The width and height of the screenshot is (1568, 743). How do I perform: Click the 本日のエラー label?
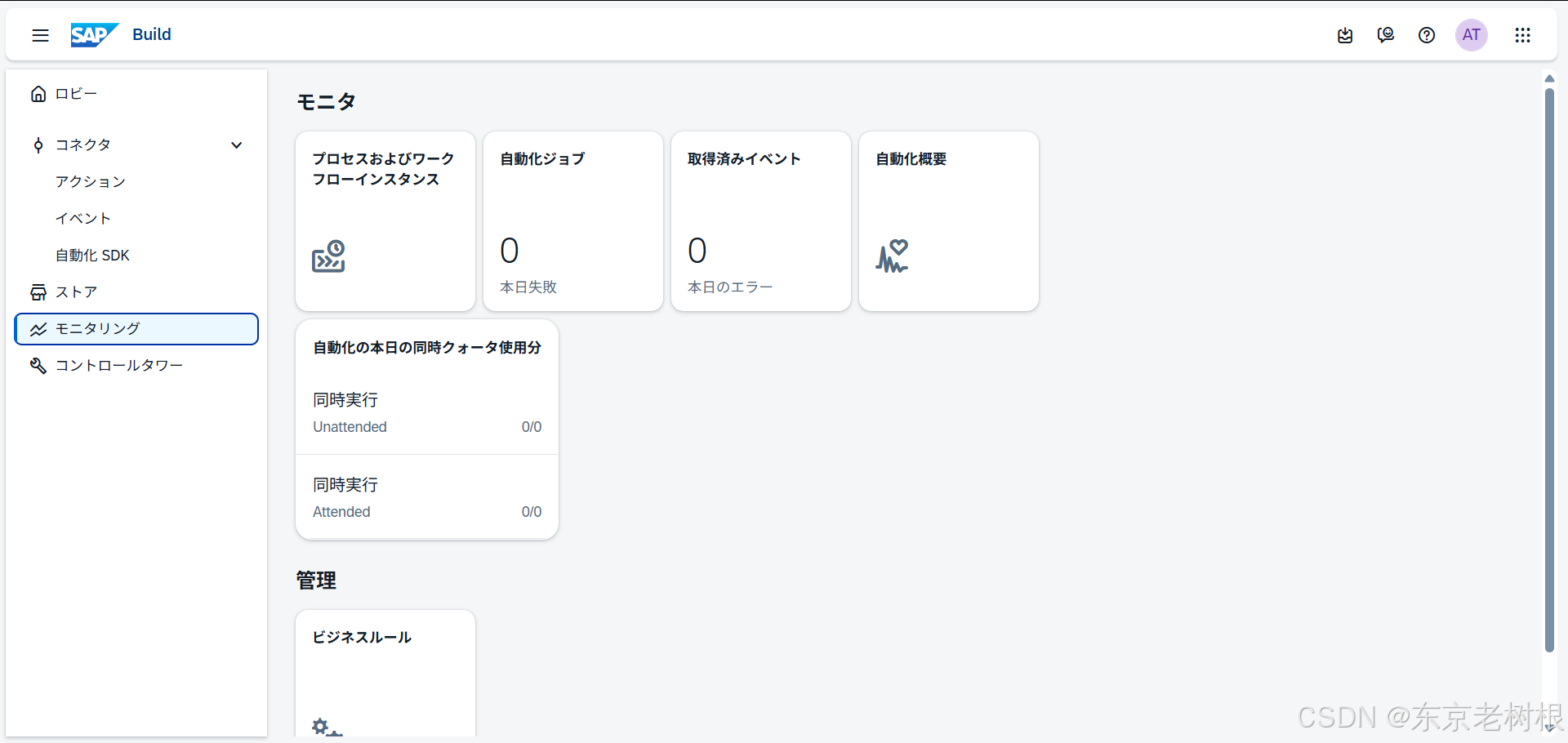(730, 287)
